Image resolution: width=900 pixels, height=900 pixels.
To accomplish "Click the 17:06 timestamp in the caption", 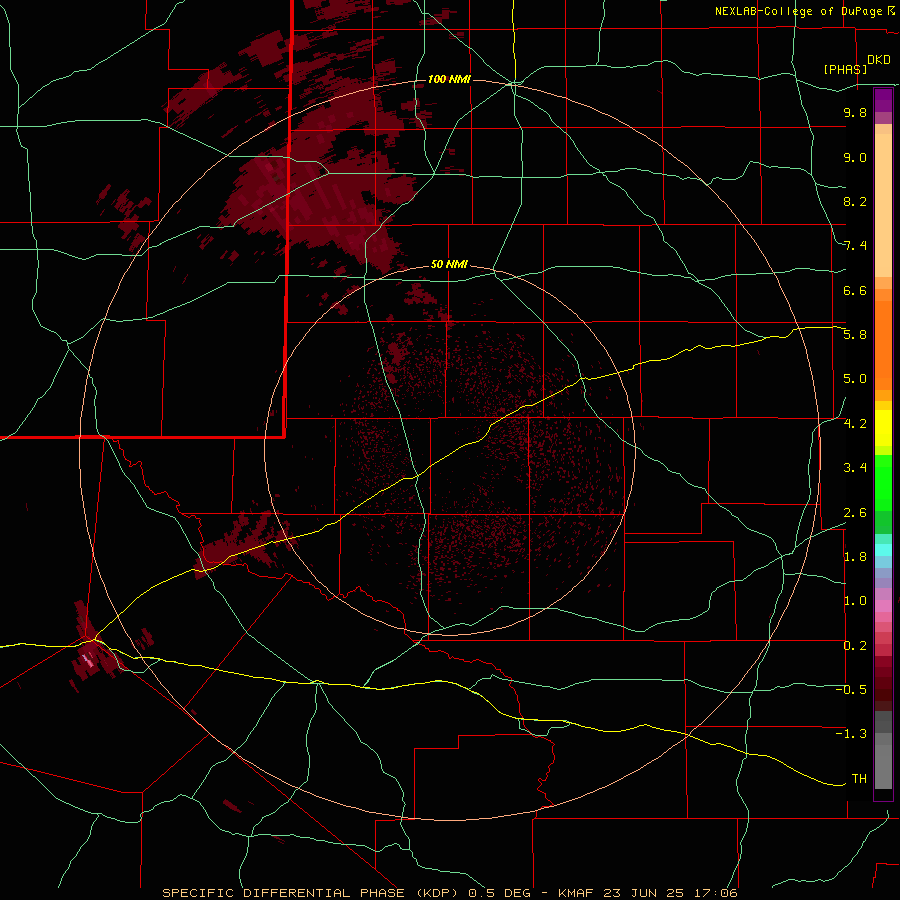I will tap(717, 893).
